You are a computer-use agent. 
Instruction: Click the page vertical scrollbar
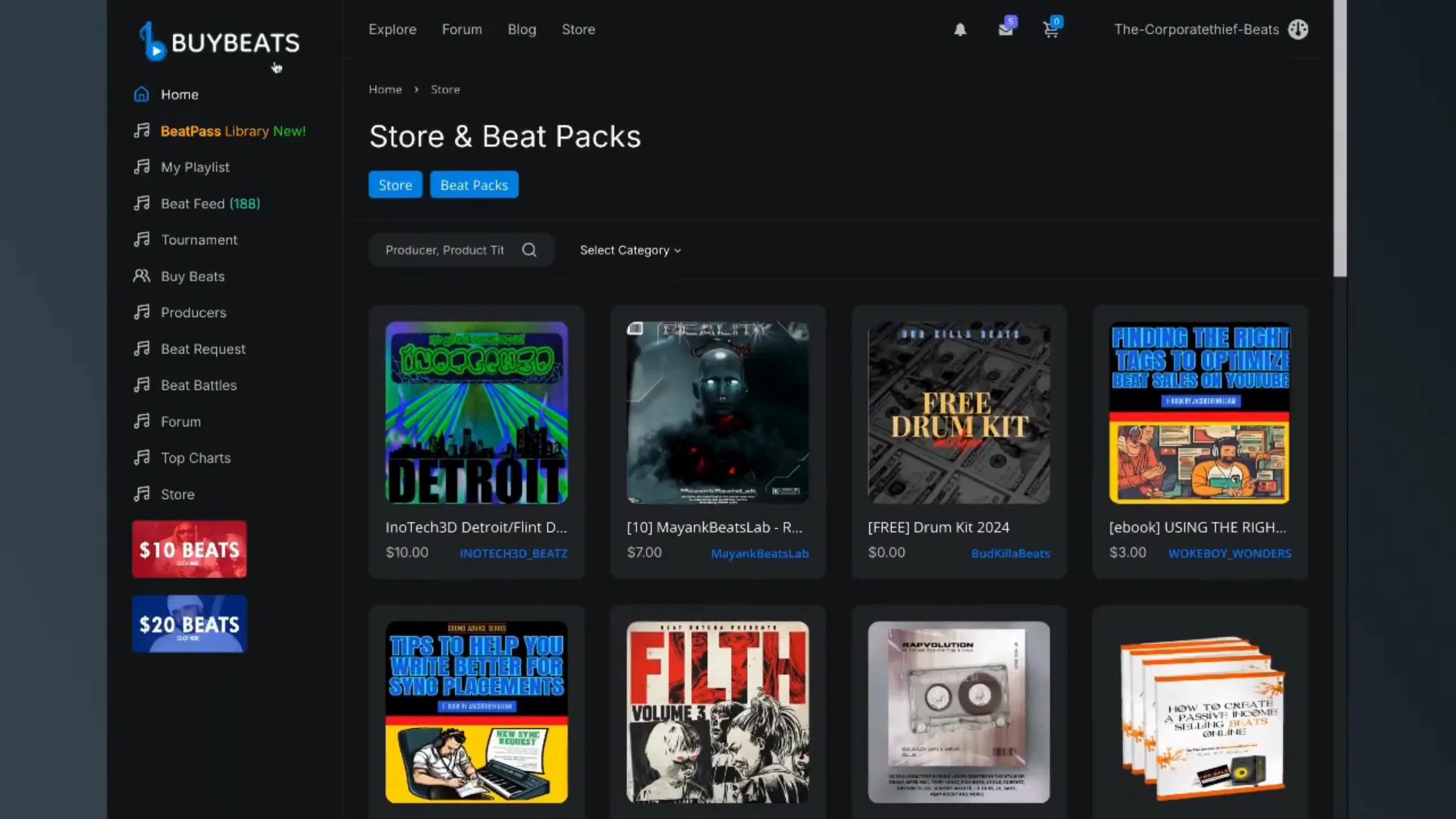coord(1340,138)
